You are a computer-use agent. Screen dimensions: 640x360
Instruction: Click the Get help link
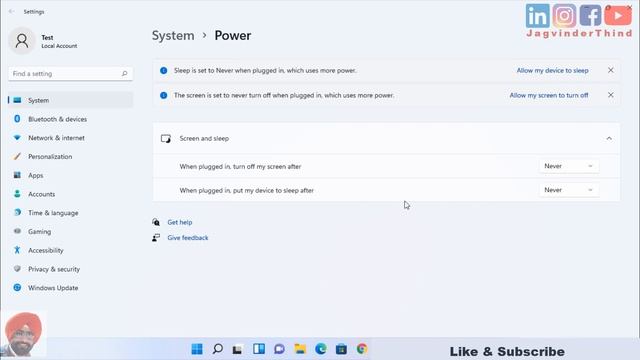point(180,222)
